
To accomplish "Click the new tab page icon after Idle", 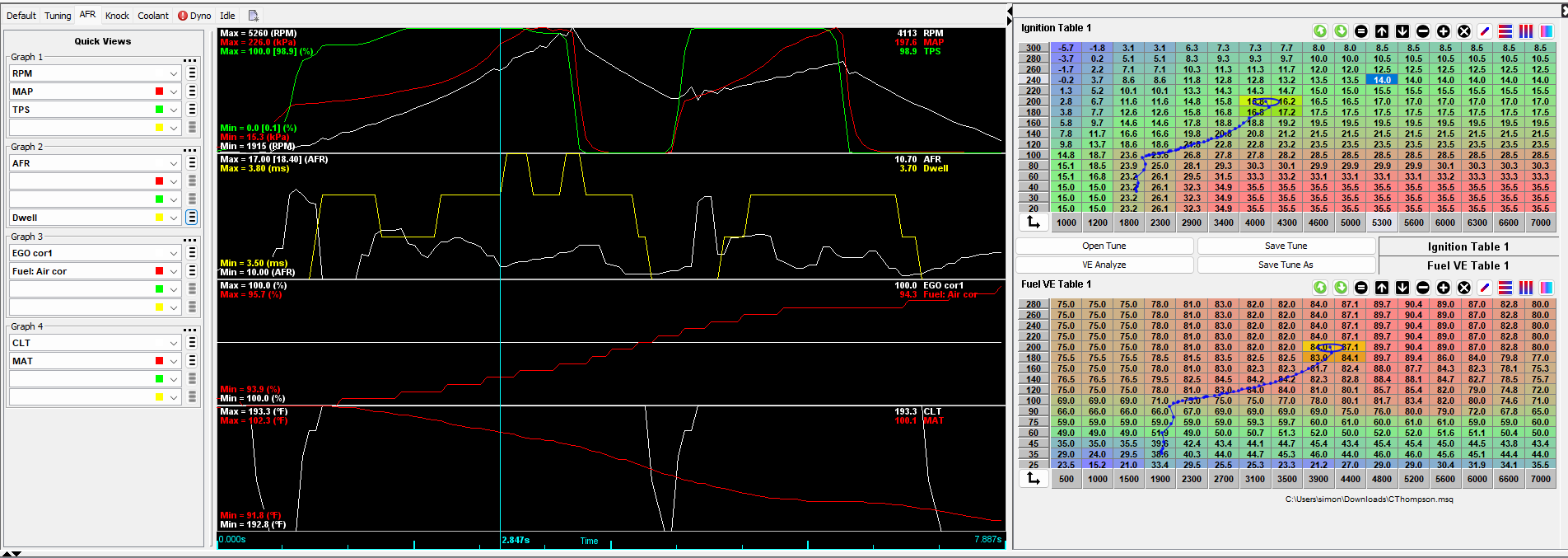I will [x=254, y=16].
